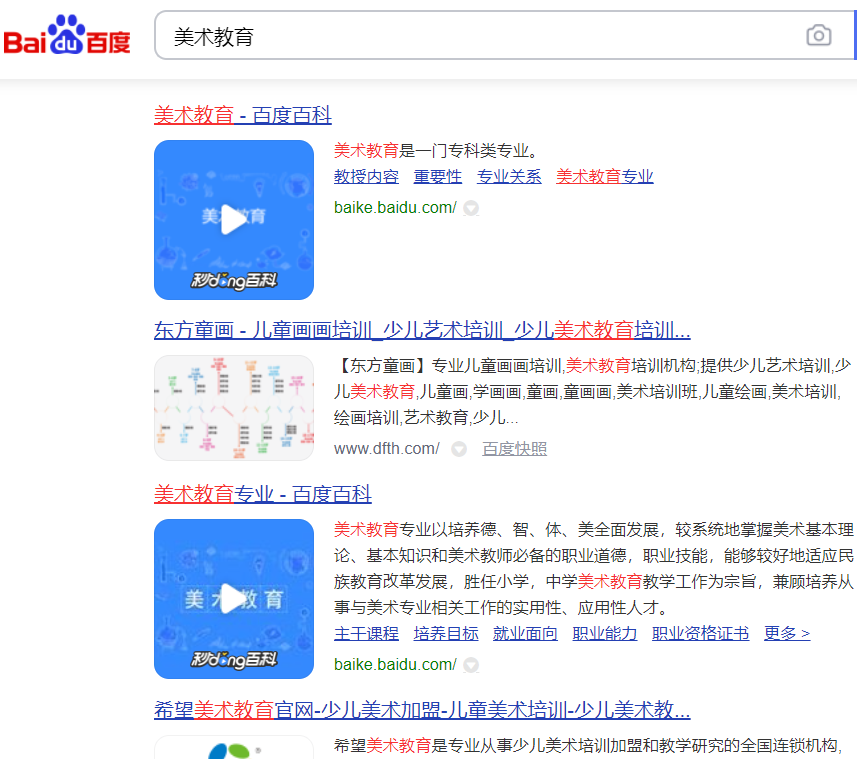
Task: Open 美术教育 - 百度百科 result title
Action: (x=243, y=115)
